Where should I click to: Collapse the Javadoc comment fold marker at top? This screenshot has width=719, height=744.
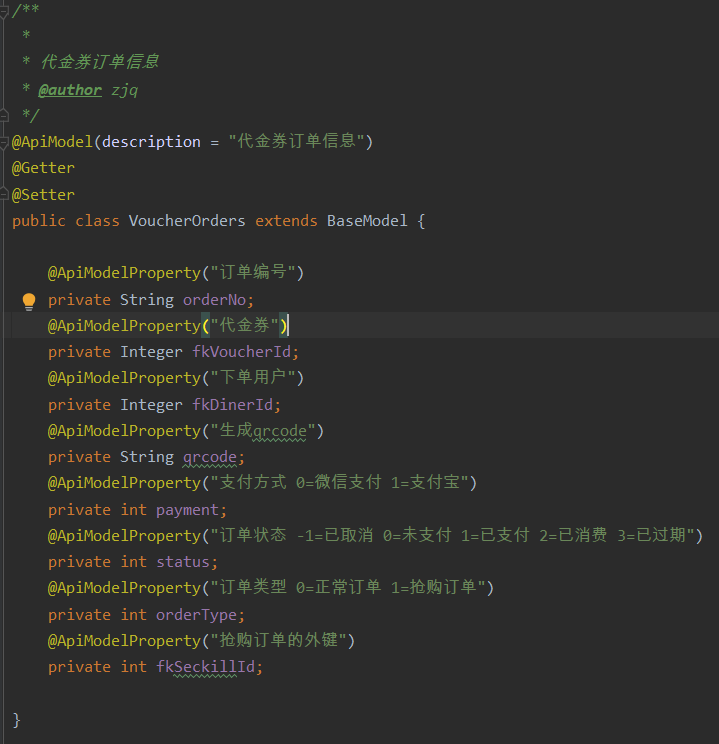3,11
